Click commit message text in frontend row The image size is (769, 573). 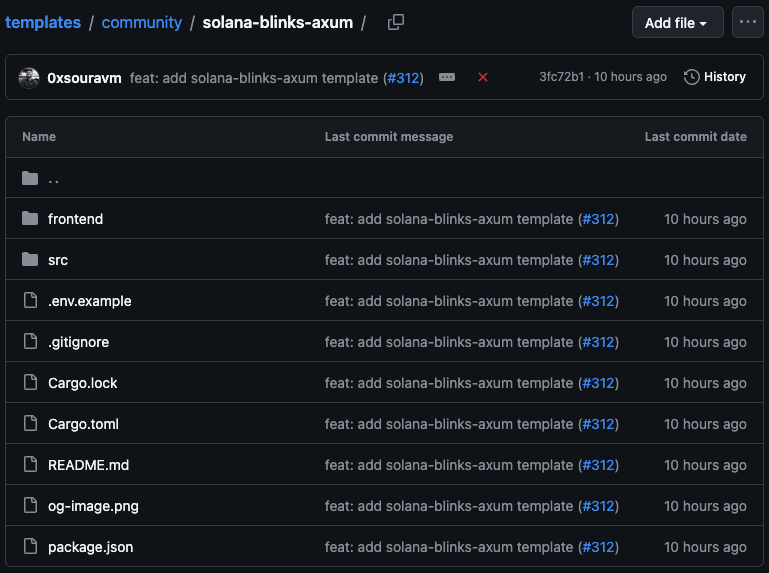[449, 219]
